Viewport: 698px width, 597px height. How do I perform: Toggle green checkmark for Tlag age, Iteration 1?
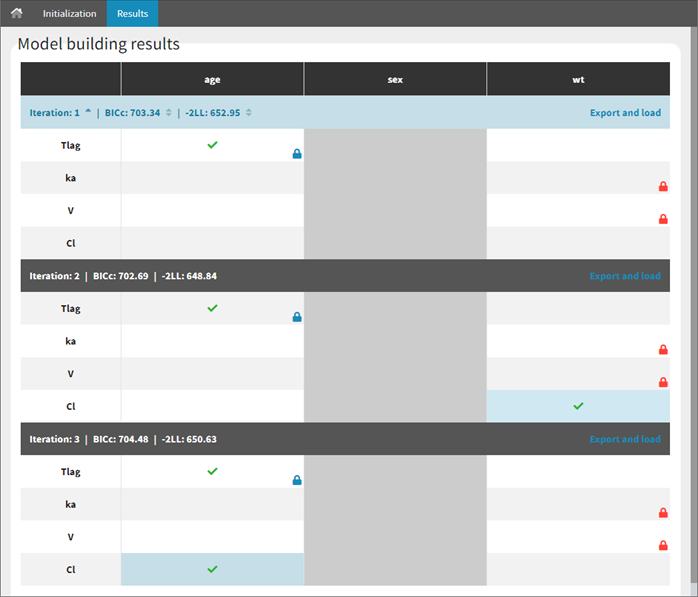tap(212, 145)
